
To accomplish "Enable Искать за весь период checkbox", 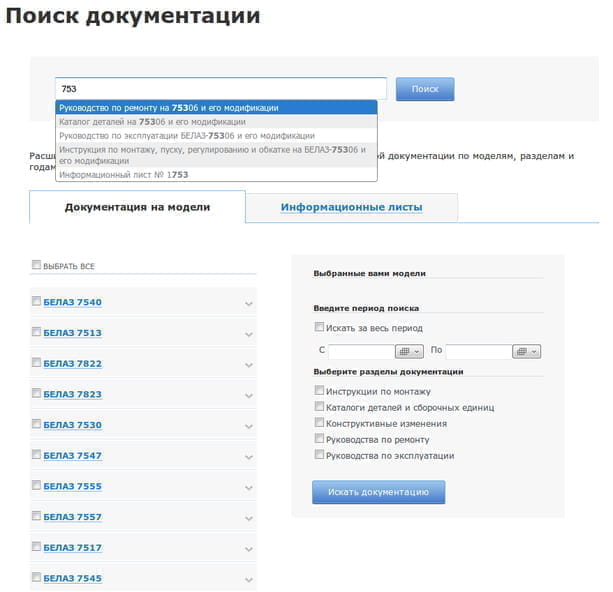I will pyautogui.click(x=319, y=326).
